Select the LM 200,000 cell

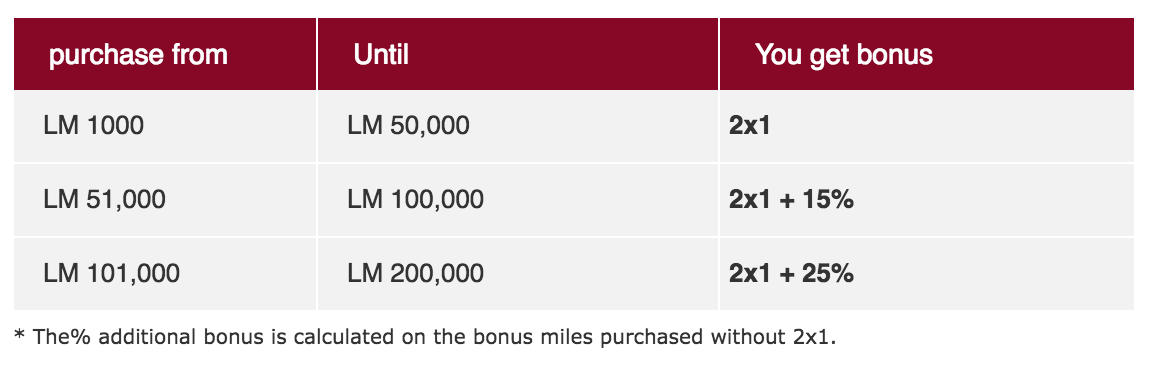click(518, 274)
